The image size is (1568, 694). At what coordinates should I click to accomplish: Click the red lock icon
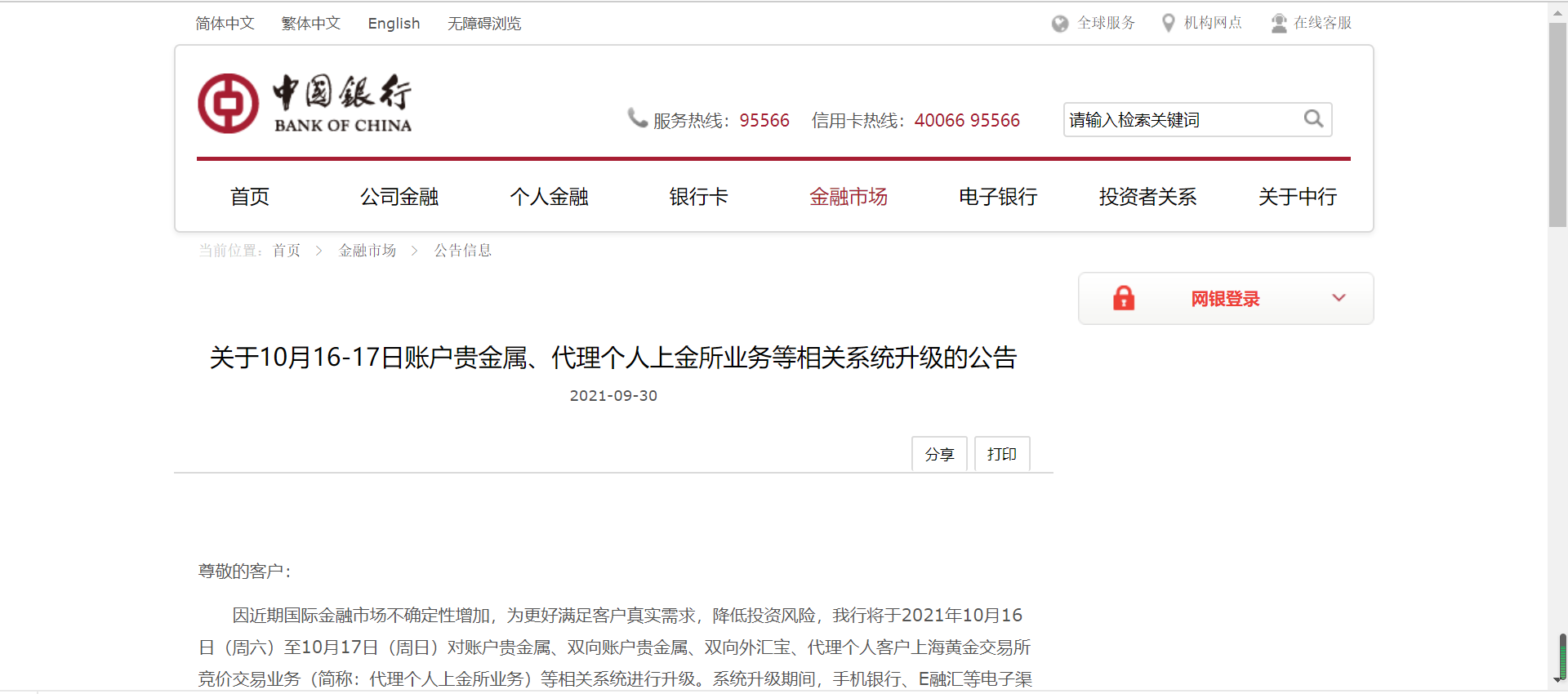1124,299
